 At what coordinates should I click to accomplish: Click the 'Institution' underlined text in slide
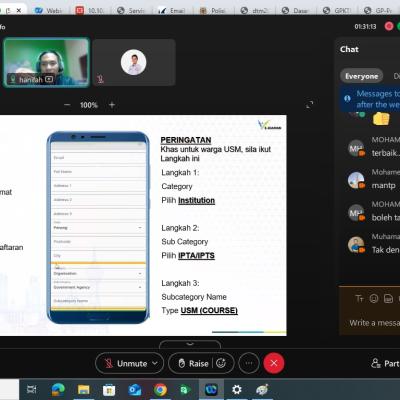[196, 201]
